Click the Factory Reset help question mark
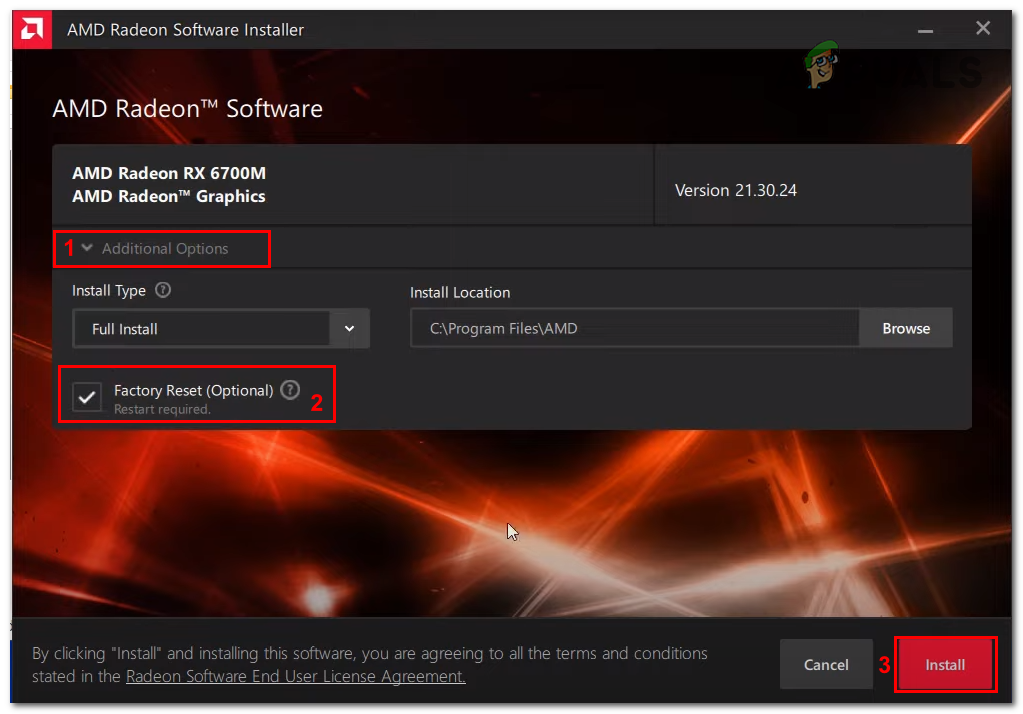 tap(290, 390)
